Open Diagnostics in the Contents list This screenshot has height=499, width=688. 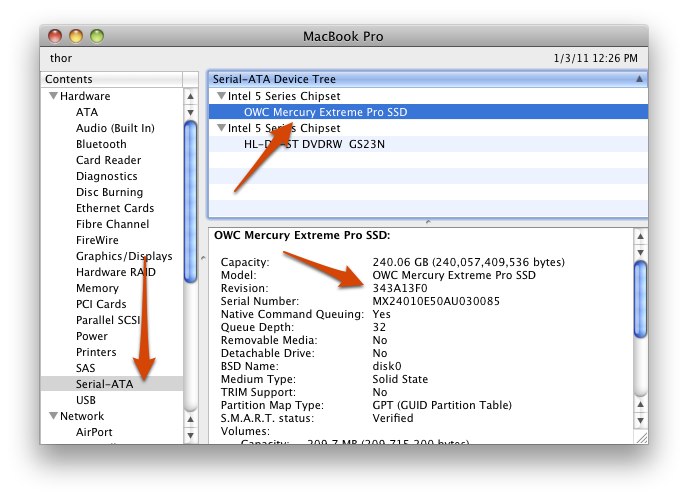[107, 176]
